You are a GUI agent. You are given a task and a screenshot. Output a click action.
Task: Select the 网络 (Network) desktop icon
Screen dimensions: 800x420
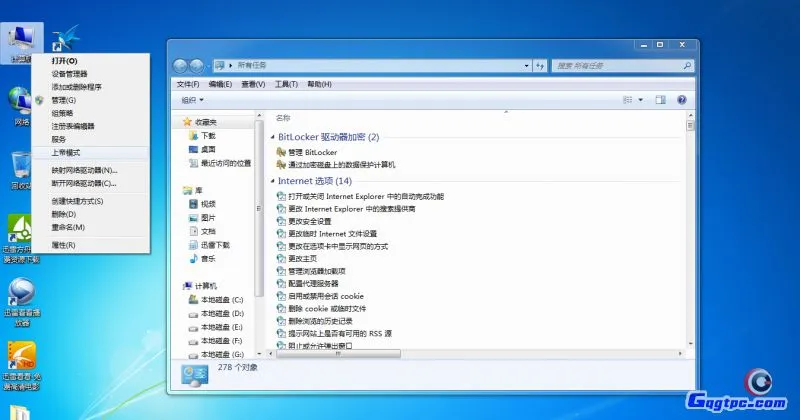[x=20, y=106]
